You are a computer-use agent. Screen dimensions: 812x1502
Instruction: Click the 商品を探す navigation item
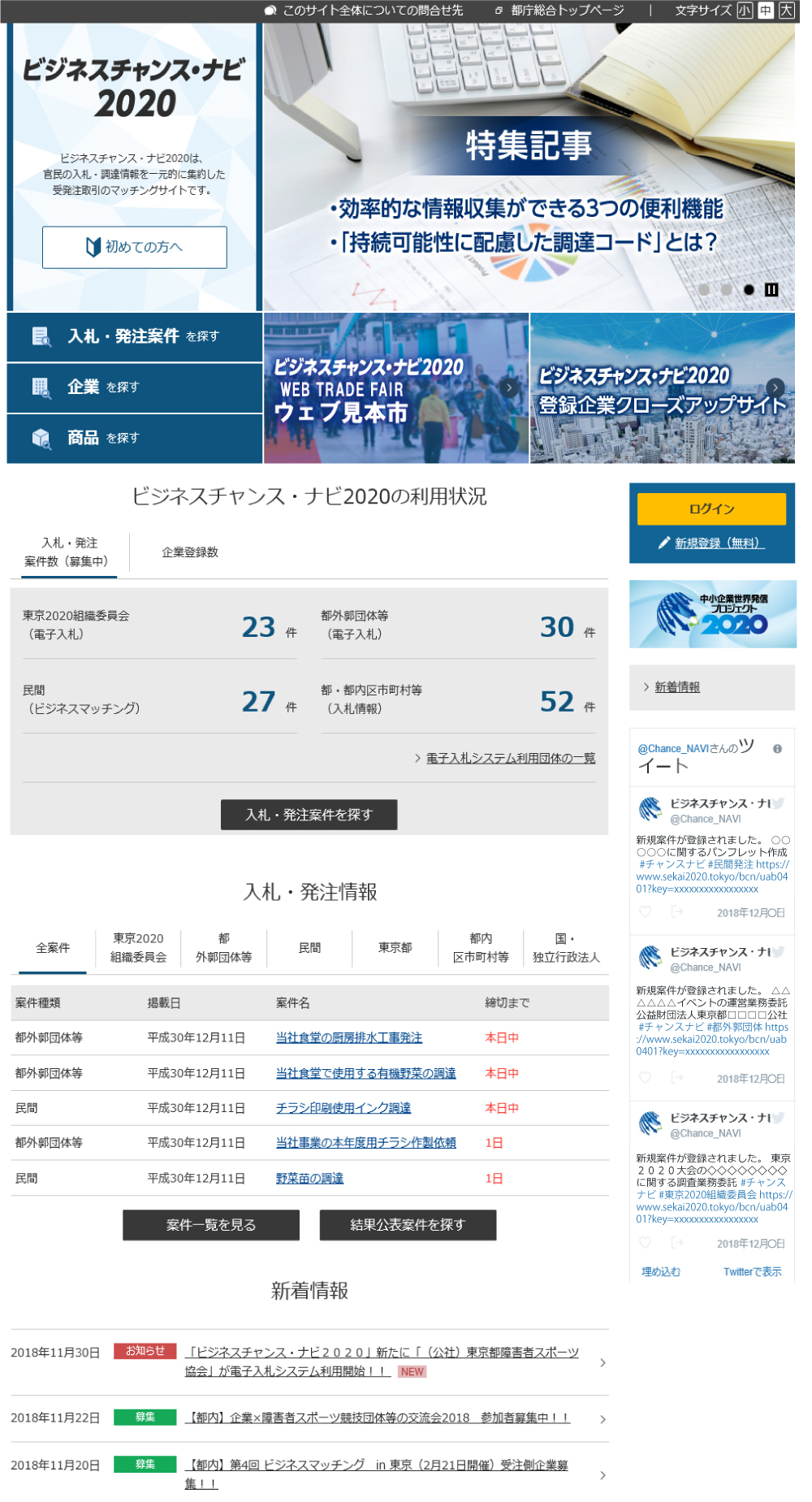[135, 439]
